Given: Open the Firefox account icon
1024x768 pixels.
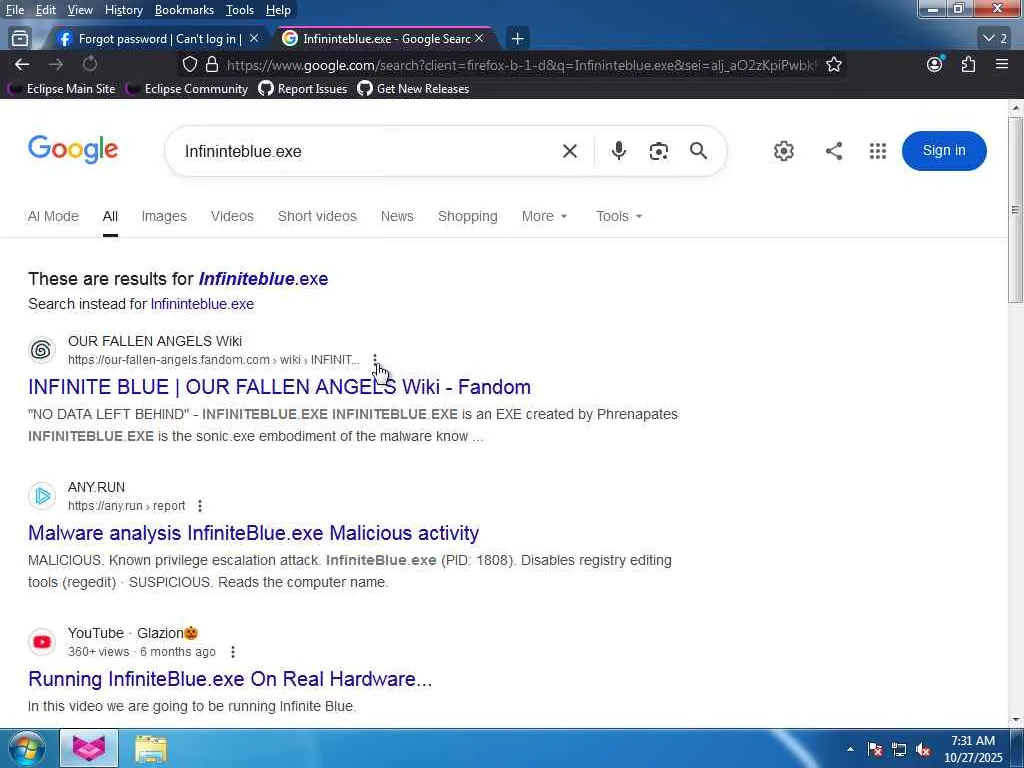Looking at the screenshot, I should 935,64.
